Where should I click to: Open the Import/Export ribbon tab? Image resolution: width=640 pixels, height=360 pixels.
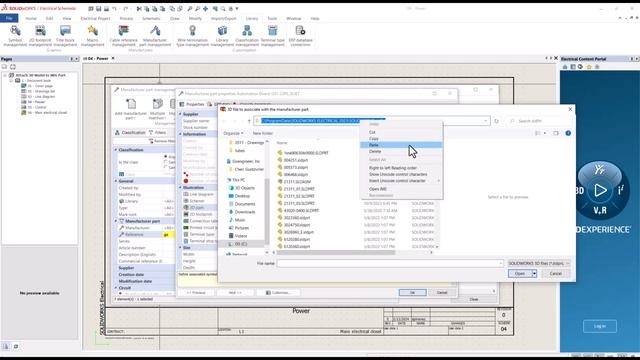(x=223, y=18)
